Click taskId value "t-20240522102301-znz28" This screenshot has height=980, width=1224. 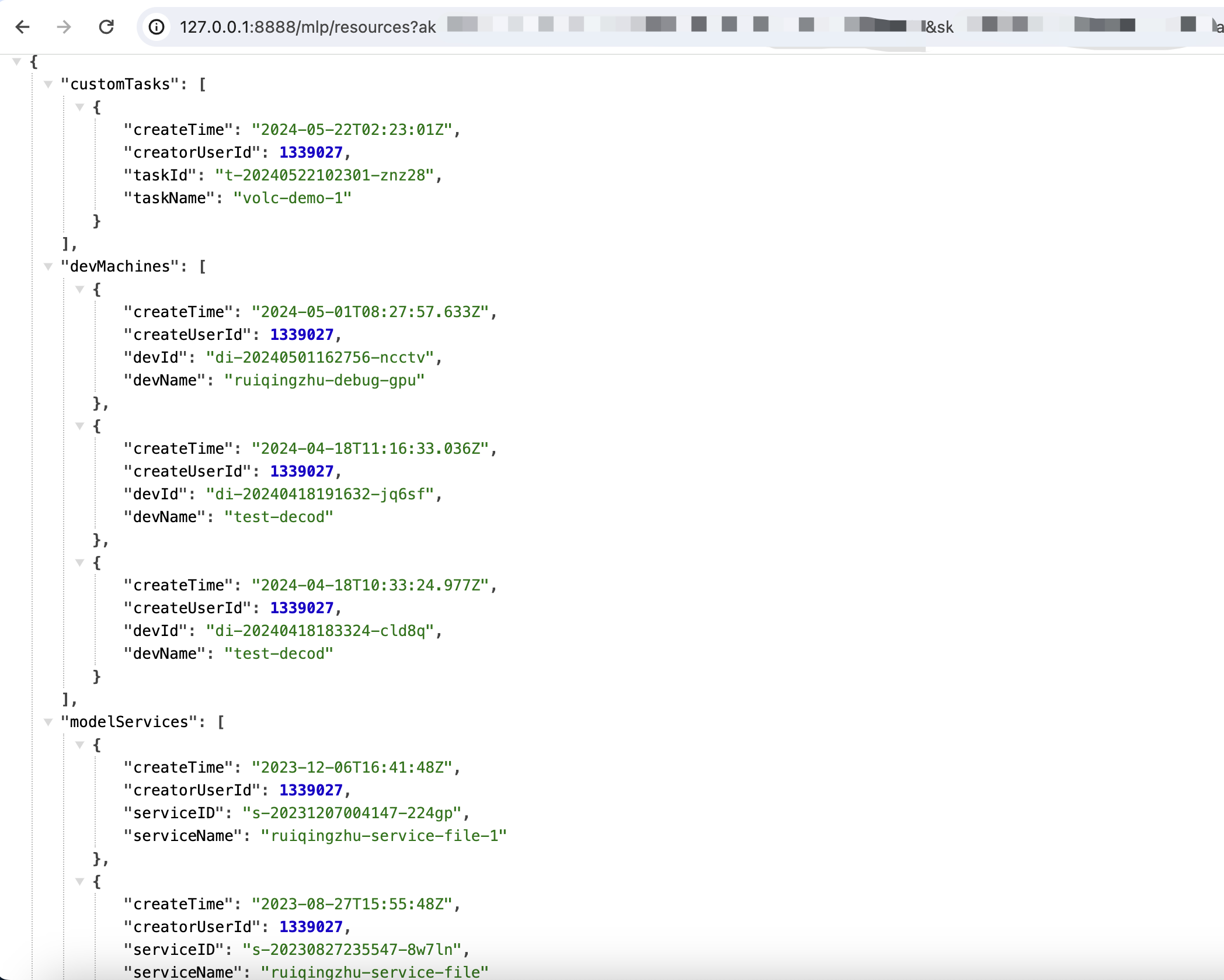pos(324,176)
